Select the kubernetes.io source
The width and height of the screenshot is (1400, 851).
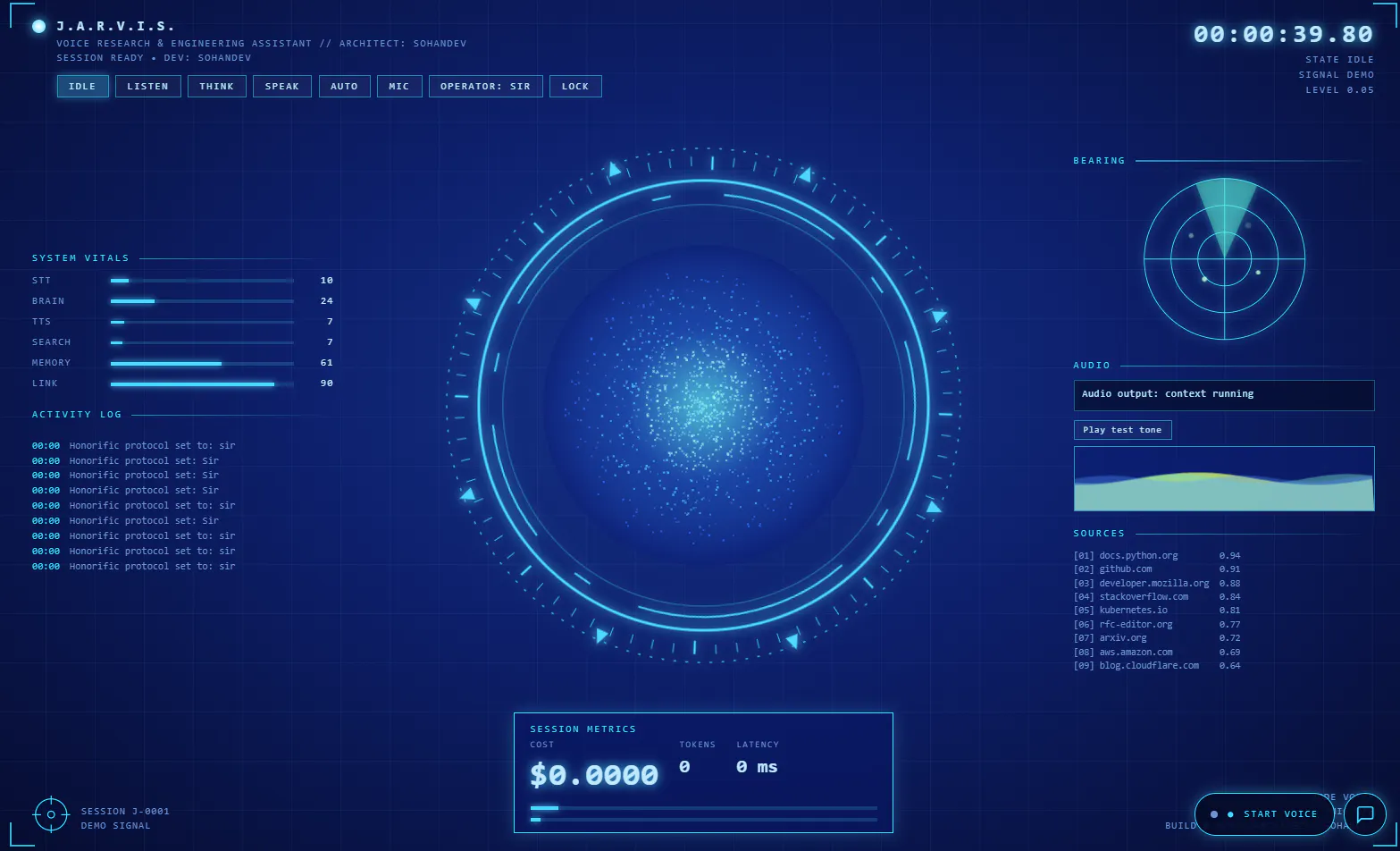[1157, 611]
